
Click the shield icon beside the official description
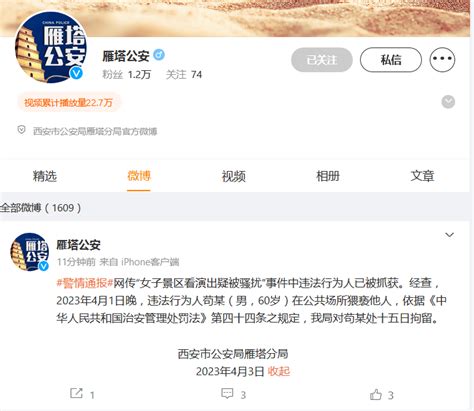(x=21, y=130)
